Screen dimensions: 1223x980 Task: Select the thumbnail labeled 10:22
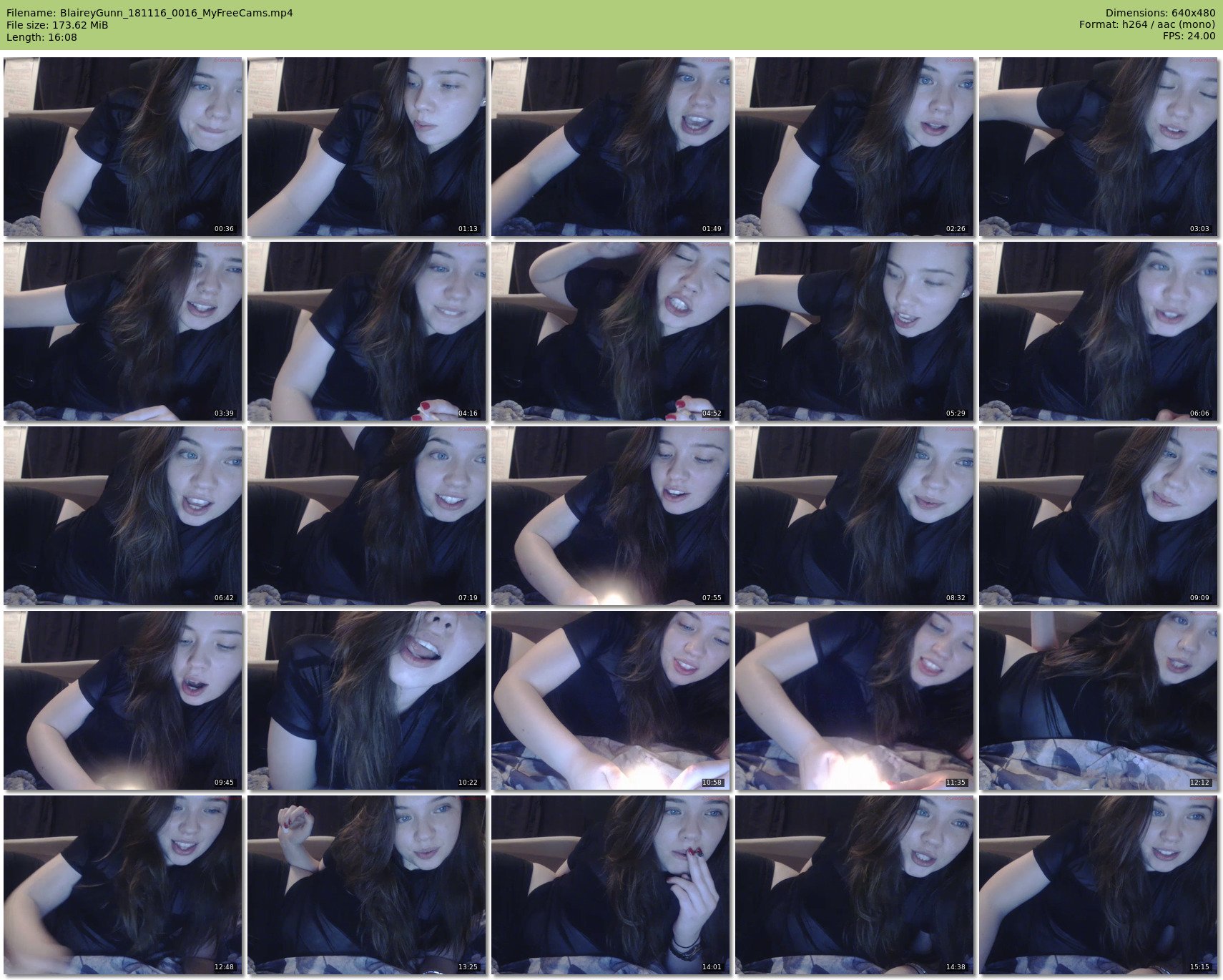367,700
